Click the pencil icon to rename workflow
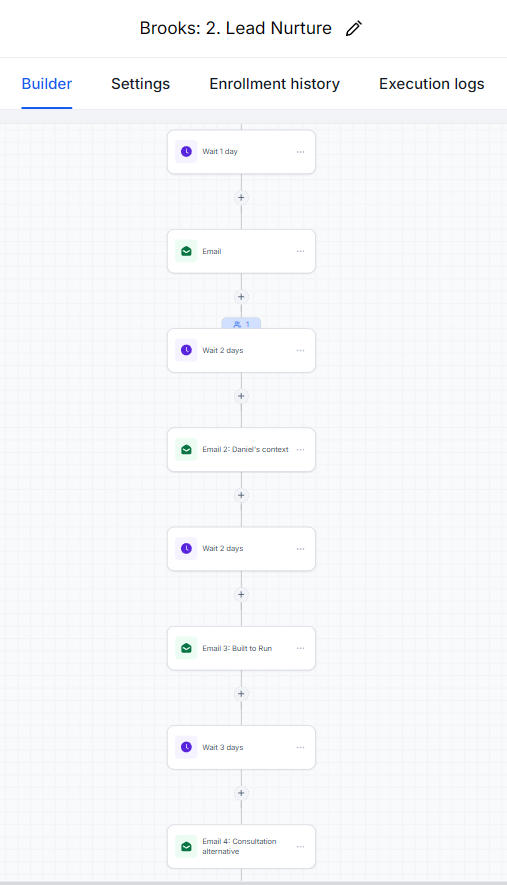The width and height of the screenshot is (507, 885). 354,28
